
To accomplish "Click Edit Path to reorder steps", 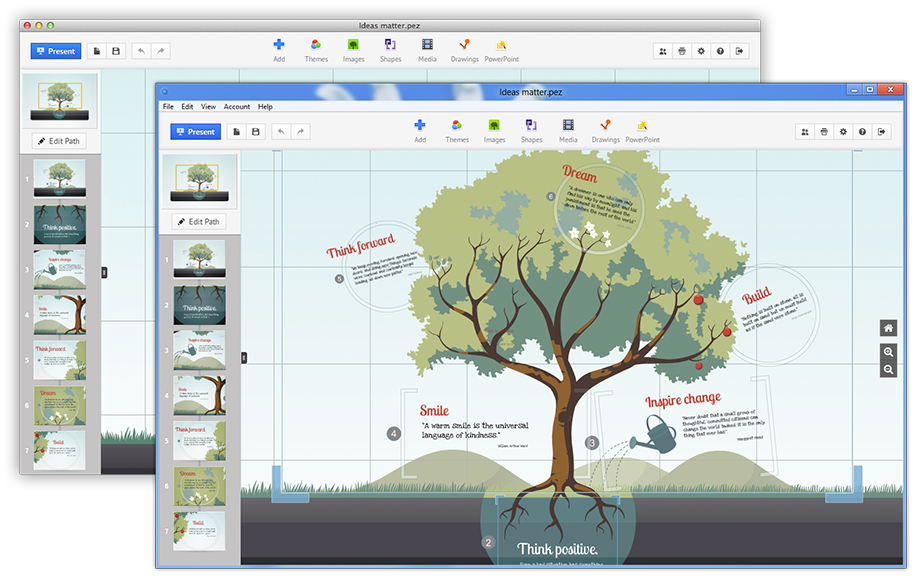I will click(x=198, y=221).
